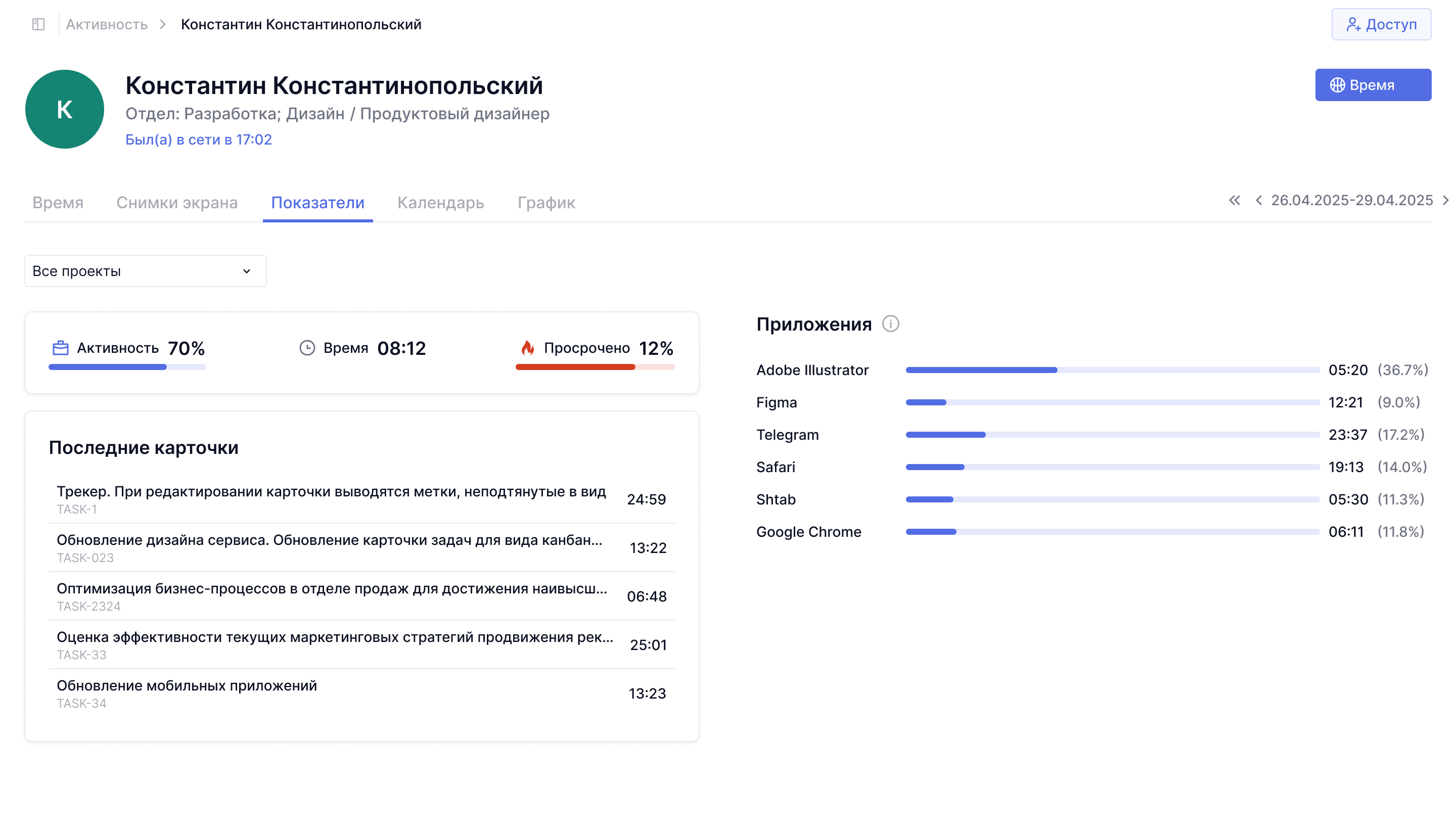The width and height of the screenshot is (1456, 829).
Task: Select the Показатели tab
Action: (x=317, y=203)
